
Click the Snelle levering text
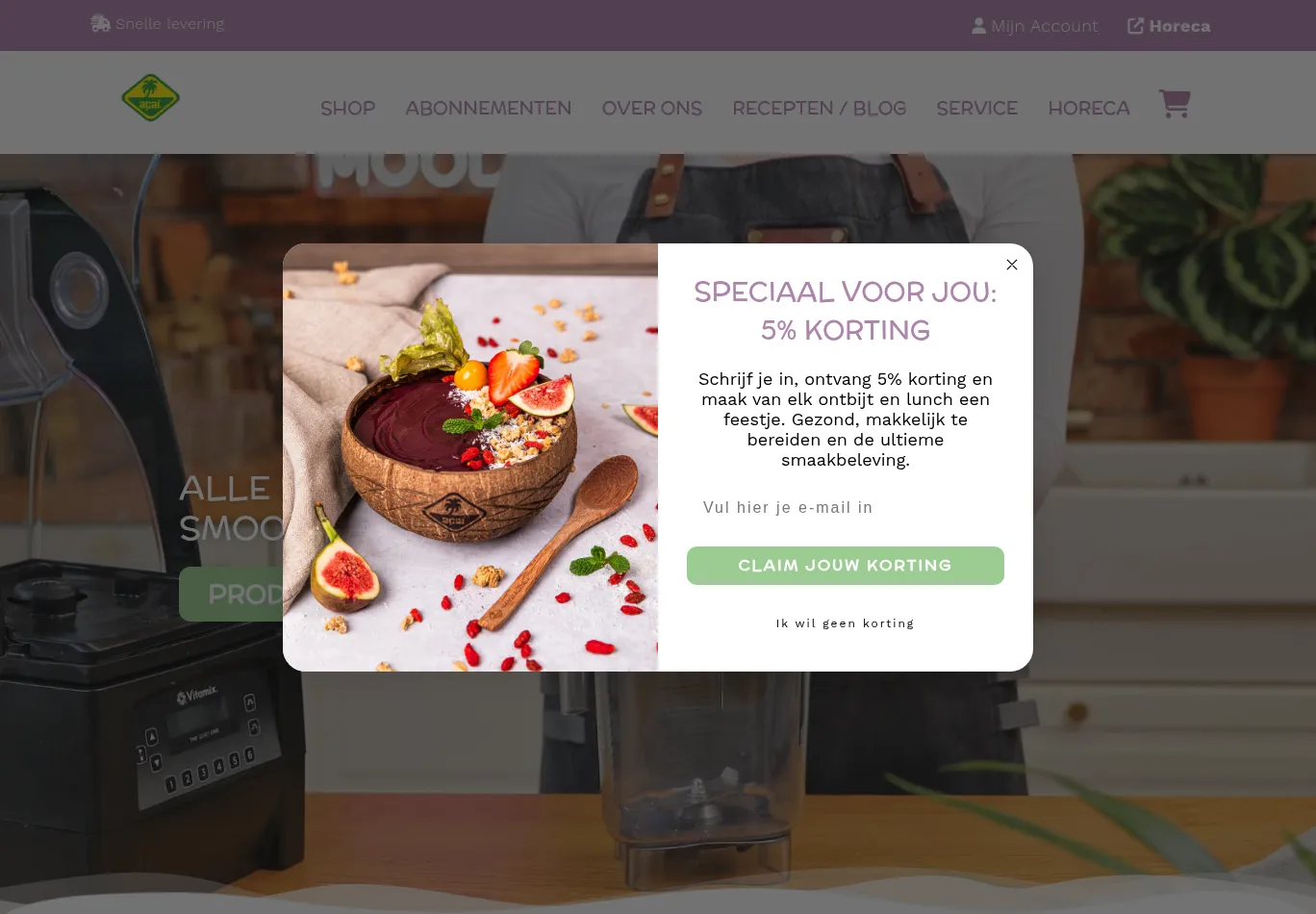click(x=169, y=23)
